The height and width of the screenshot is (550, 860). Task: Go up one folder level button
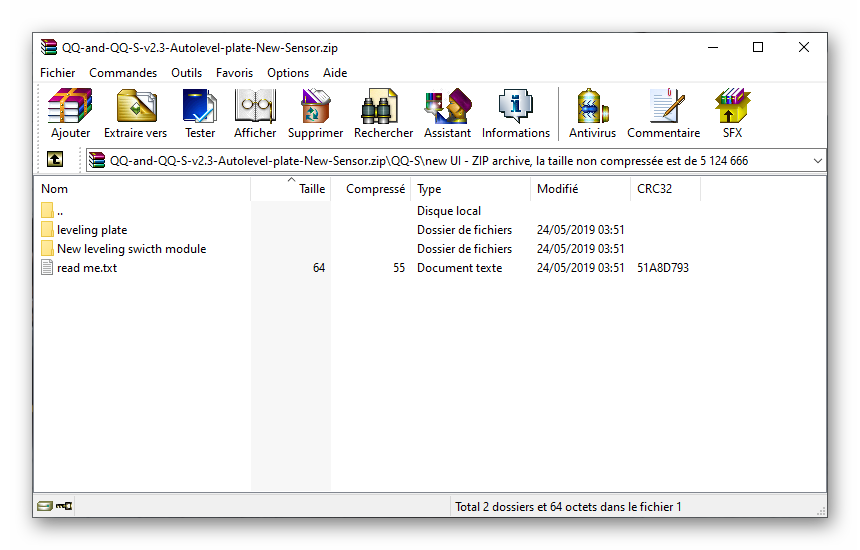(x=55, y=160)
